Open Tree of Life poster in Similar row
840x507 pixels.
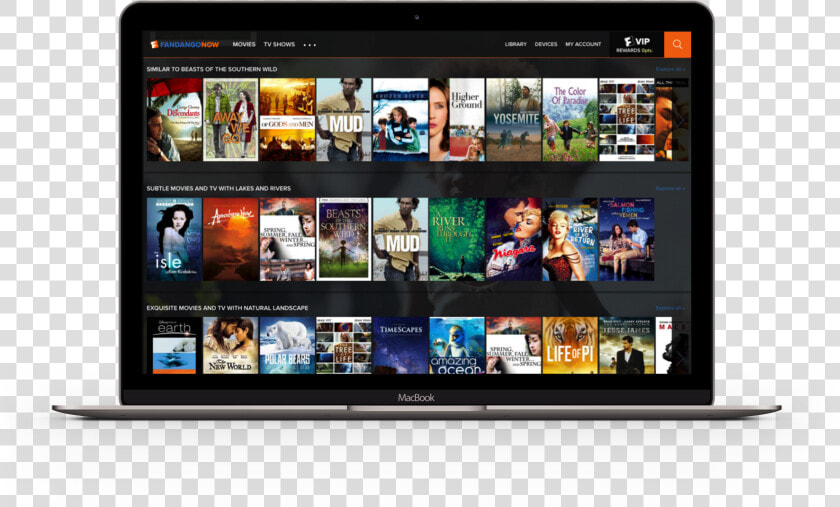[626, 120]
